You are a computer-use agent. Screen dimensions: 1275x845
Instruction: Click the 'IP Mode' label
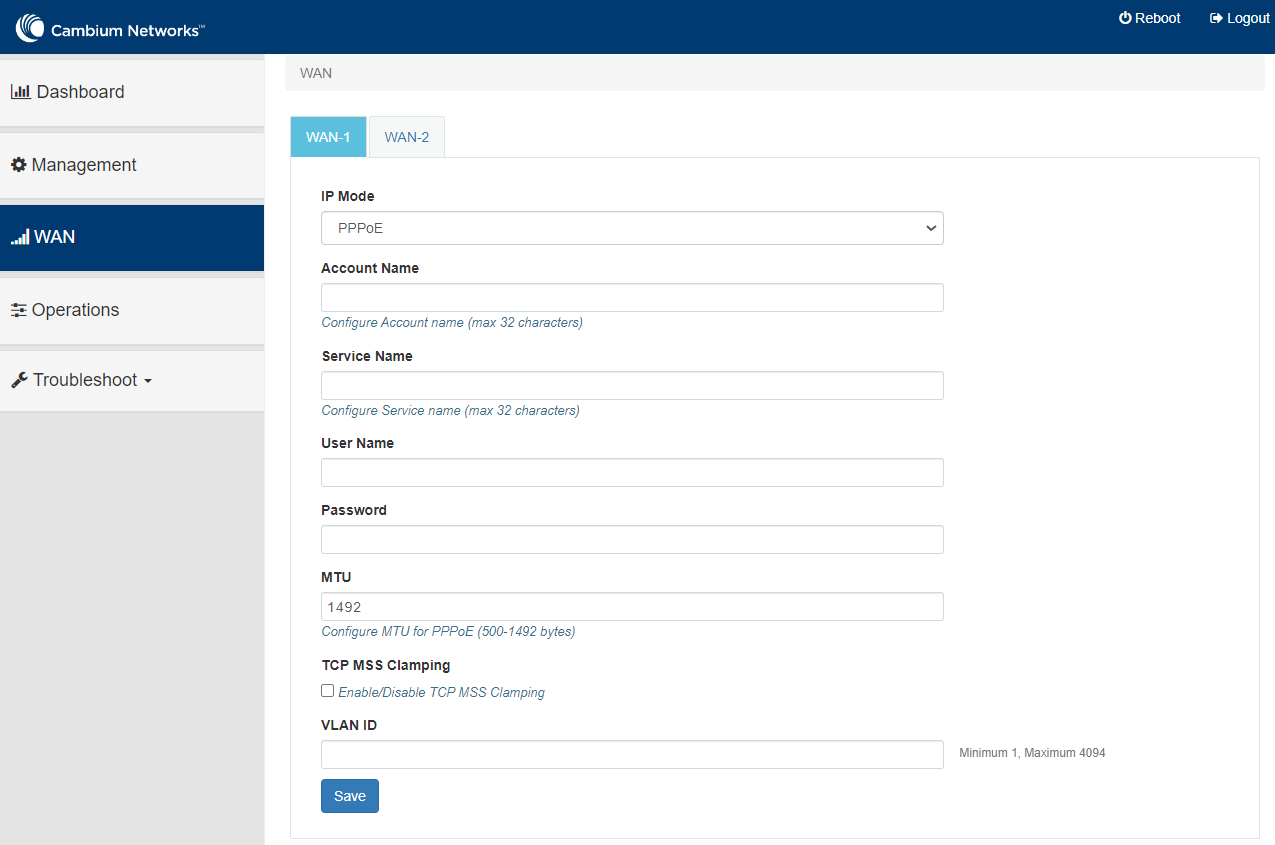tap(348, 196)
